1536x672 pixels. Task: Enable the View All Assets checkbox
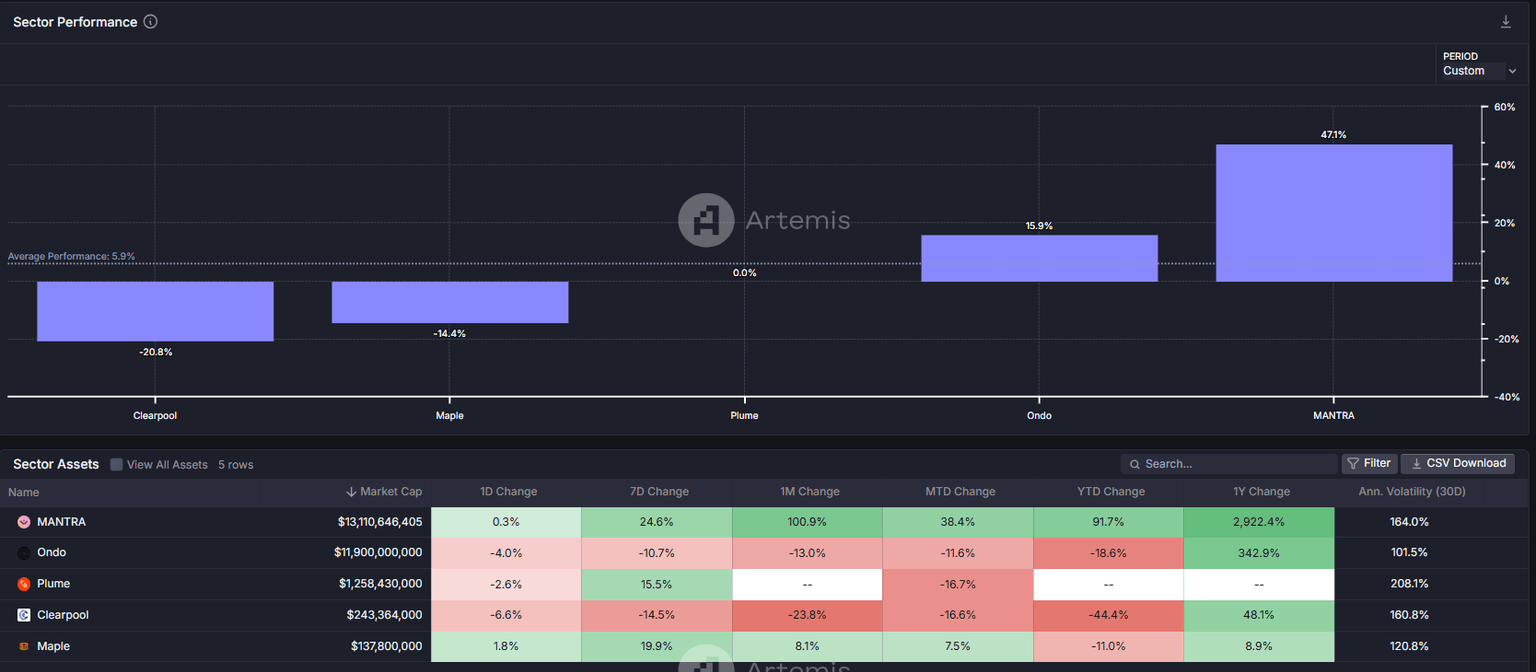[116, 464]
